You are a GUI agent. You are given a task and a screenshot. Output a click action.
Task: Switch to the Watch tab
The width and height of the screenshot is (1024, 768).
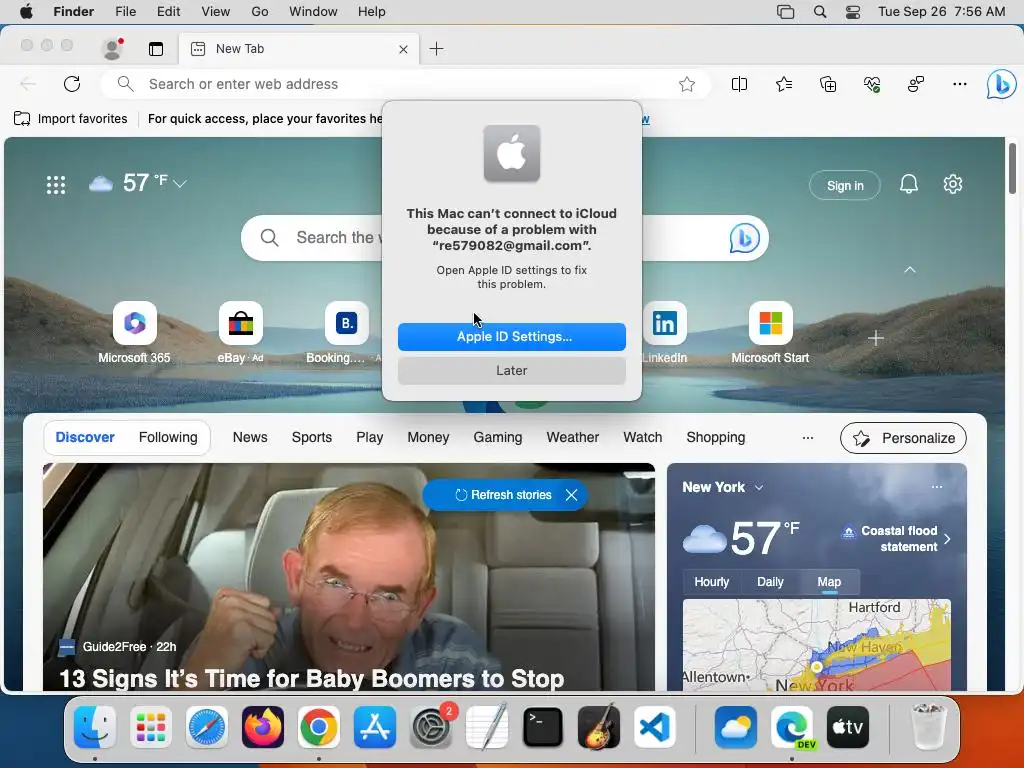pos(643,437)
